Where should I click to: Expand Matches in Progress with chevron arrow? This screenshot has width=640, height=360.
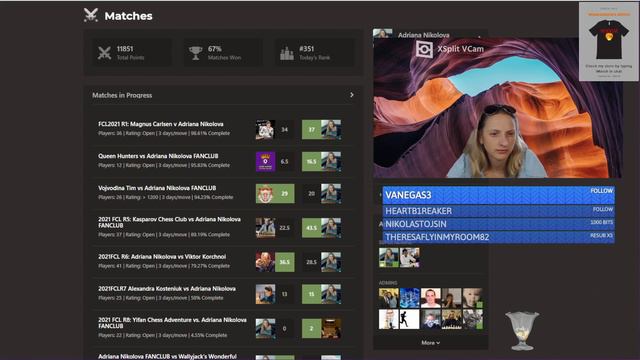tap(351, 95)
